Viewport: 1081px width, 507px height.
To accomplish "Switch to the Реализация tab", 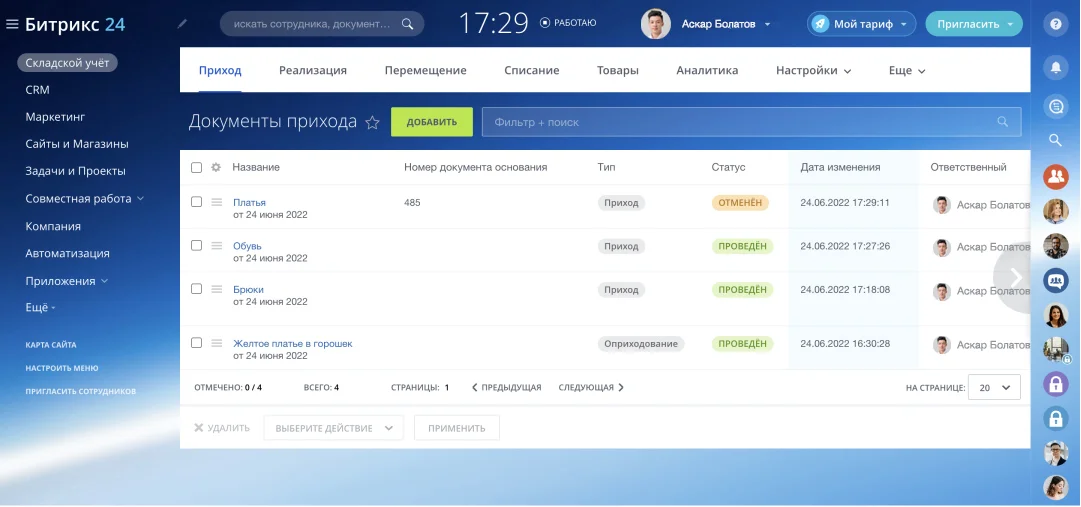I will point(313,71).
